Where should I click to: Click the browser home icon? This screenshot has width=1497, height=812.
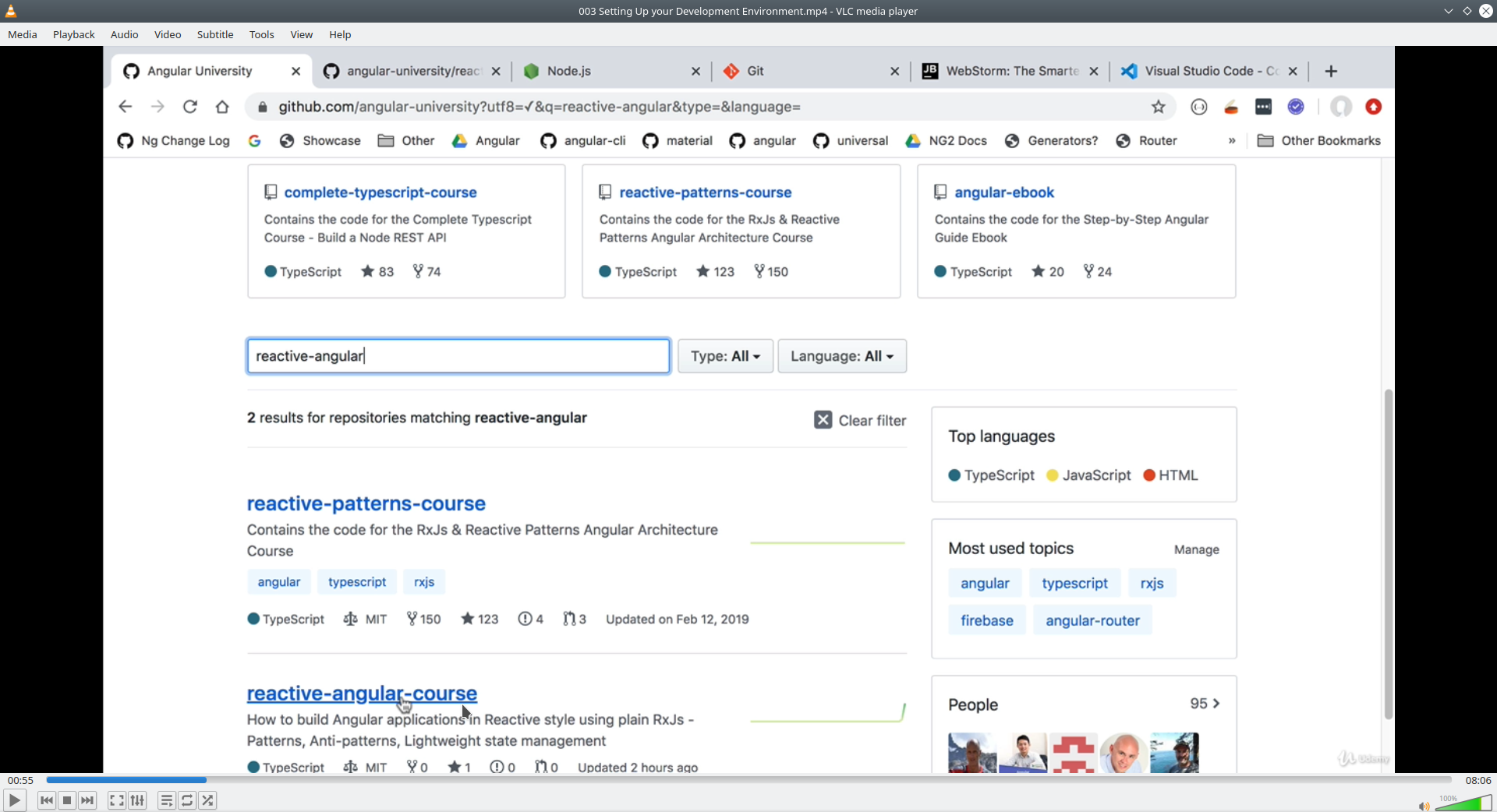[222, 107]
